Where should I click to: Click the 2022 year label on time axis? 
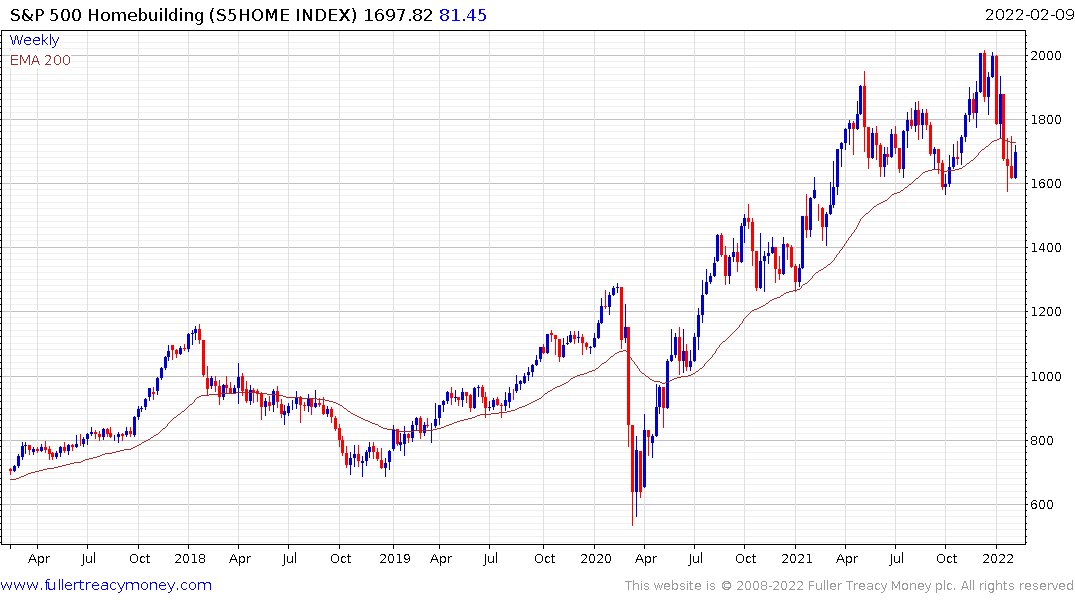click(x=998, y=558)
